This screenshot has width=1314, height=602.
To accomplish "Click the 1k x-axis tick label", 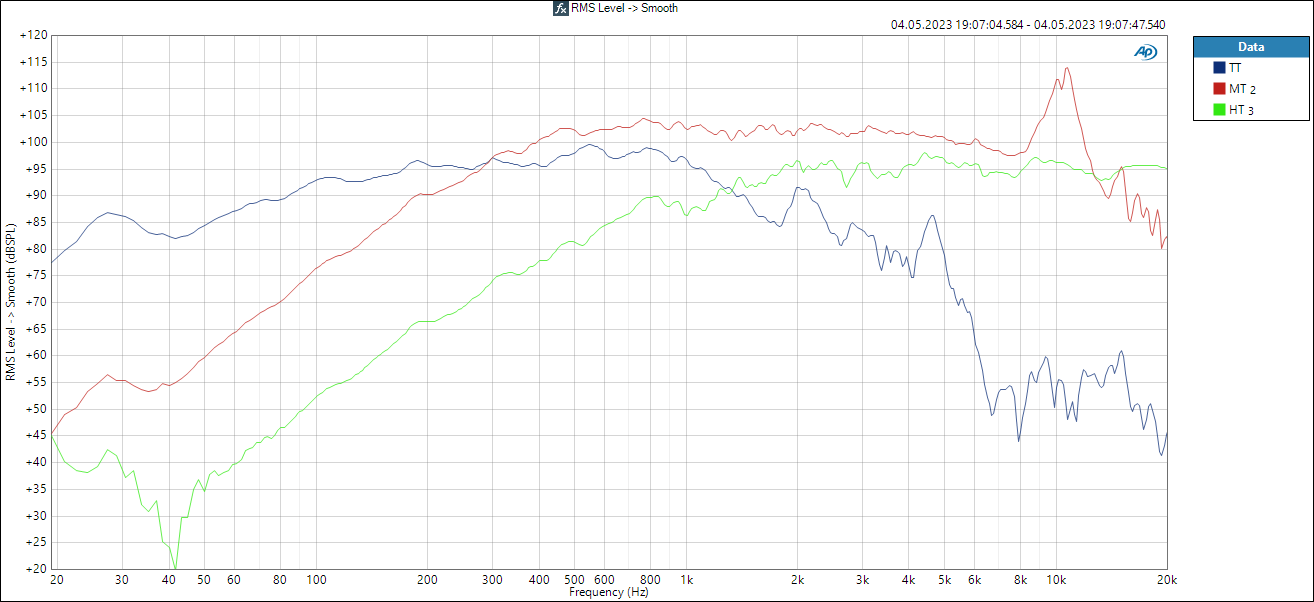I will 687,580.
